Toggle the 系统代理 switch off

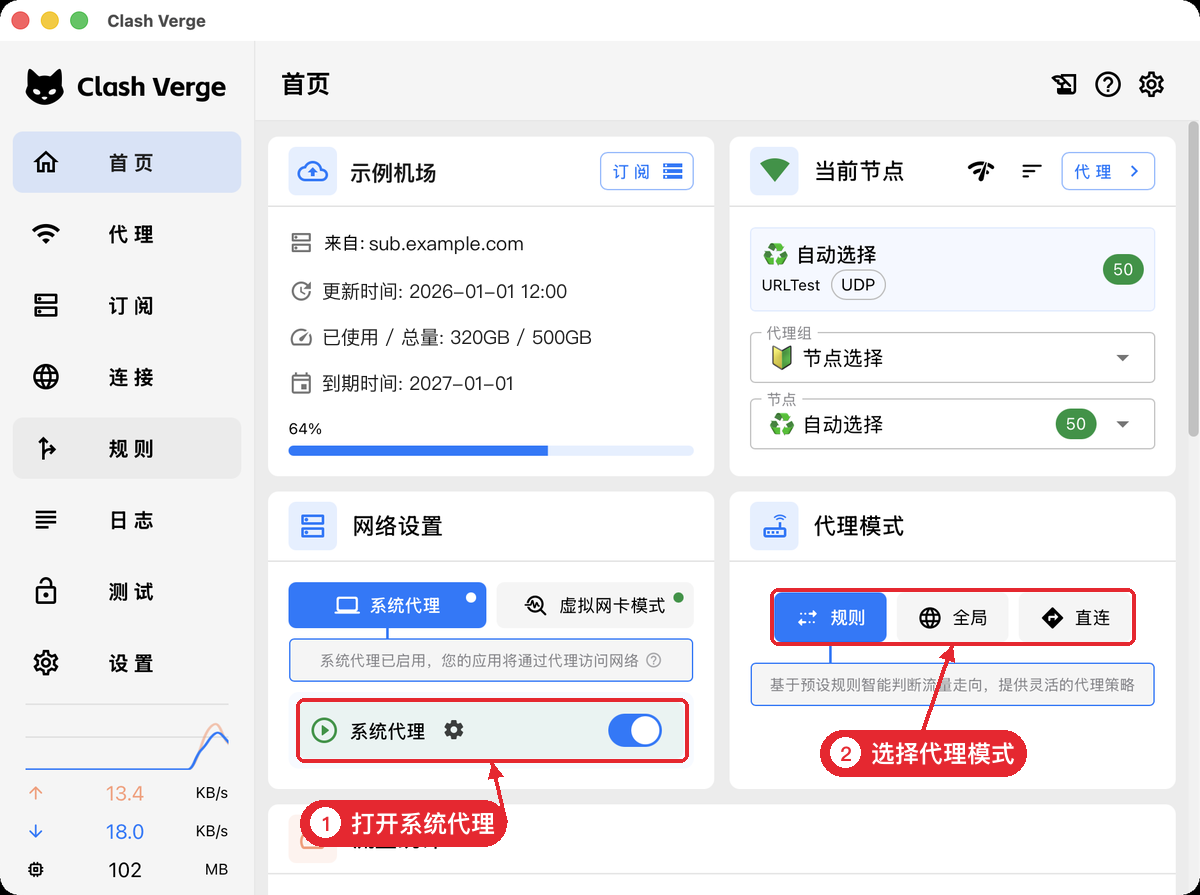pyautogui.click(x=635, y=731)
